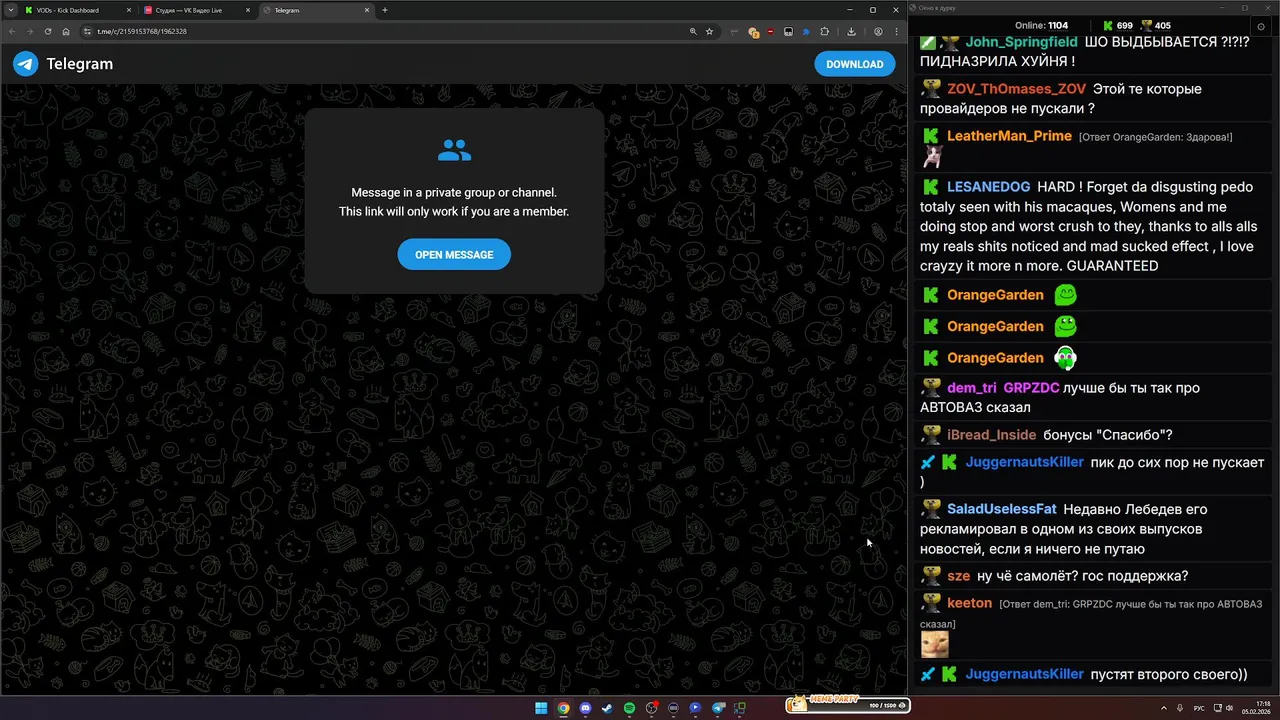Click the Telegram paper-plane logo icon
Image resolution: width=1280 pixels, height=720 pixels.
pos(25,64)
